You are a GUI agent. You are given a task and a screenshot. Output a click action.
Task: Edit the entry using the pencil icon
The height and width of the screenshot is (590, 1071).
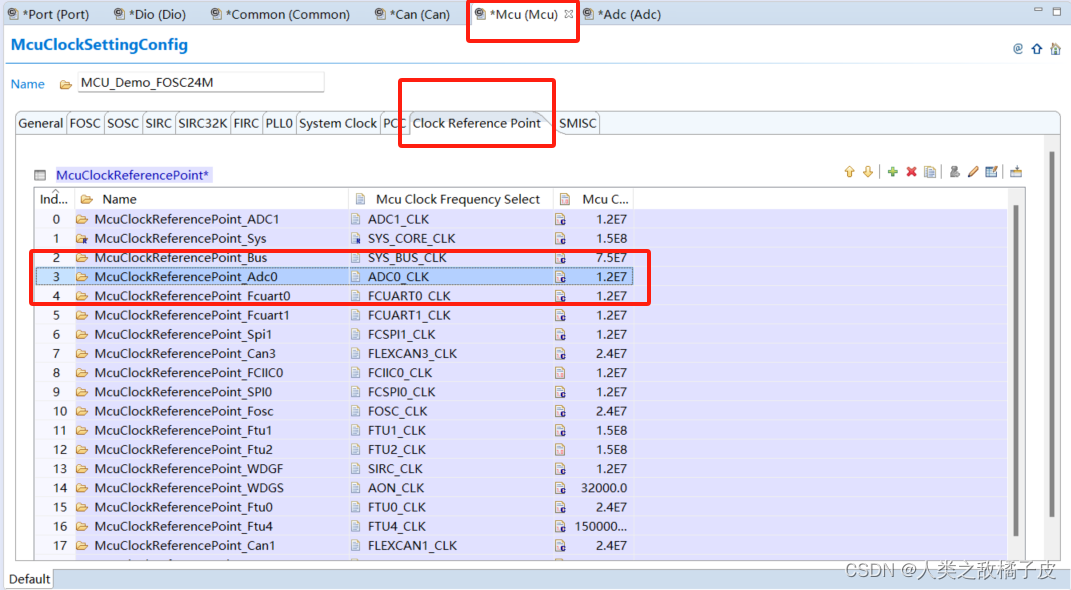[x=972, y=172]
